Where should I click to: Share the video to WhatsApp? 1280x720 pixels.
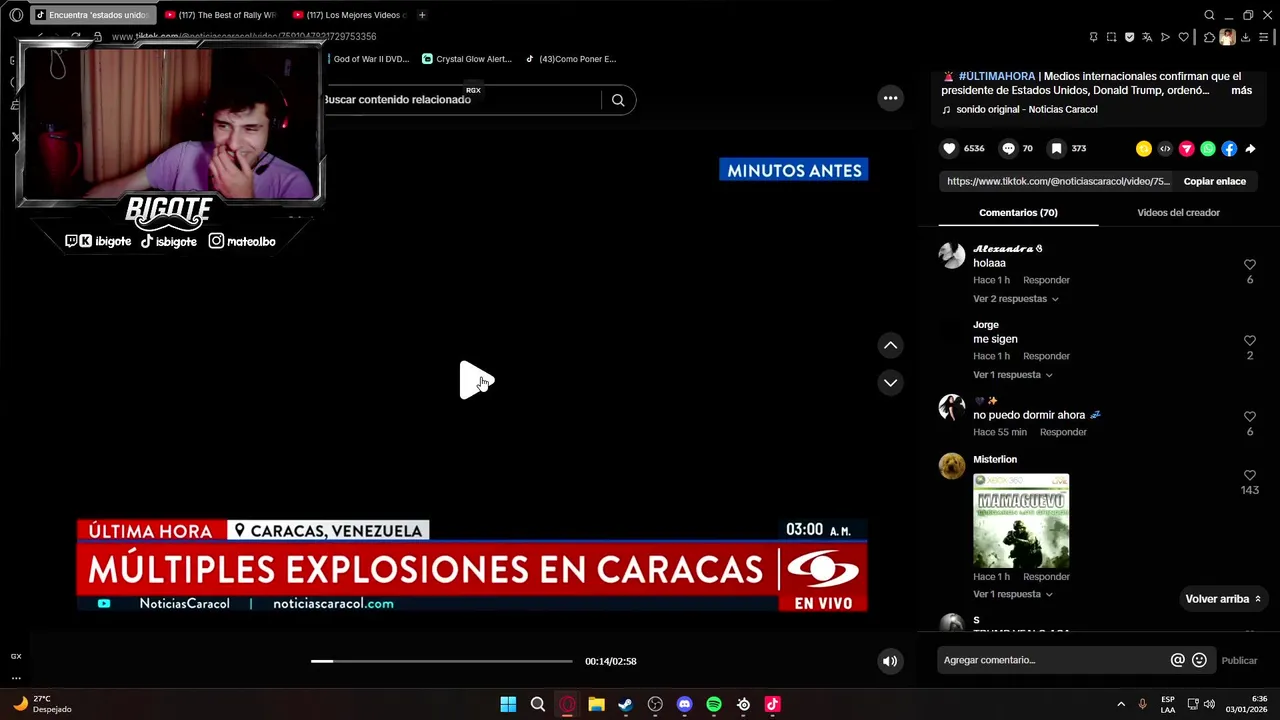[1208, 149]
